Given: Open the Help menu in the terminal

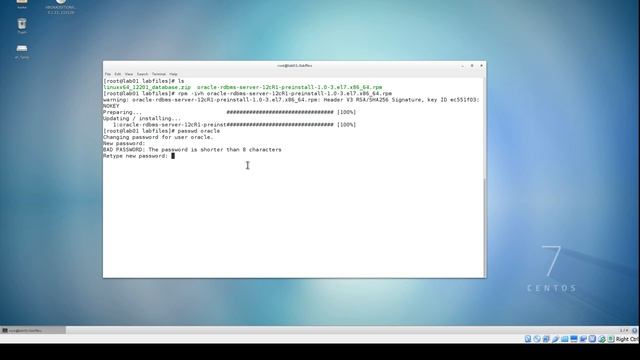Looking at the screenshot, I should (173, 74).
